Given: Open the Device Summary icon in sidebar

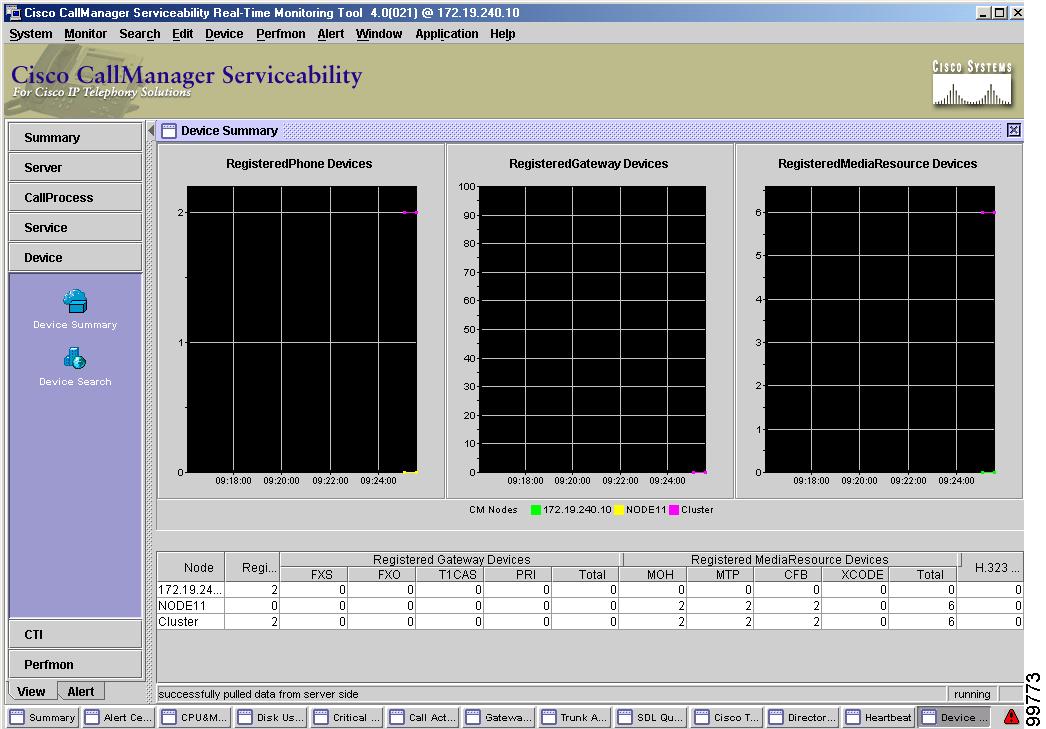Looking at the screenshot, I should tap(75, 301).
